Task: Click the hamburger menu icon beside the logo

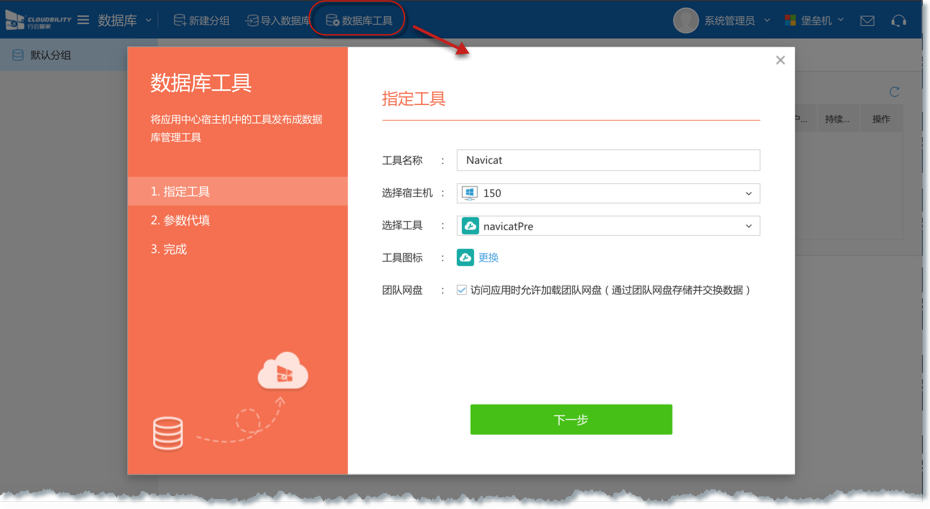Action: (83, 20)
